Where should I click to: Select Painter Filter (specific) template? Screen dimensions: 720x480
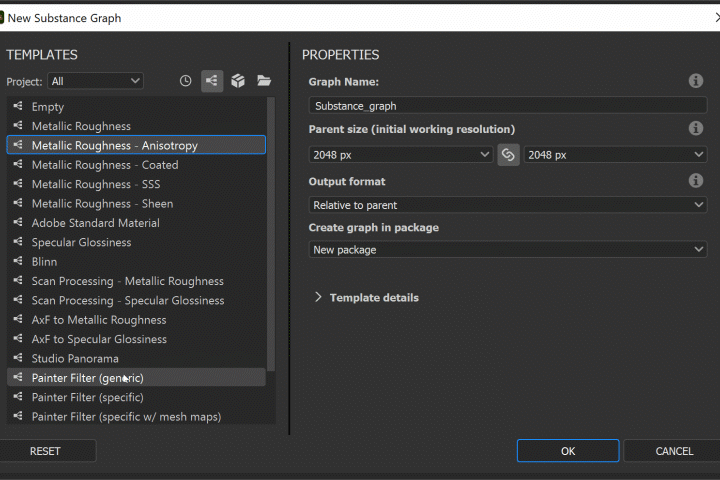pos(136,397)
